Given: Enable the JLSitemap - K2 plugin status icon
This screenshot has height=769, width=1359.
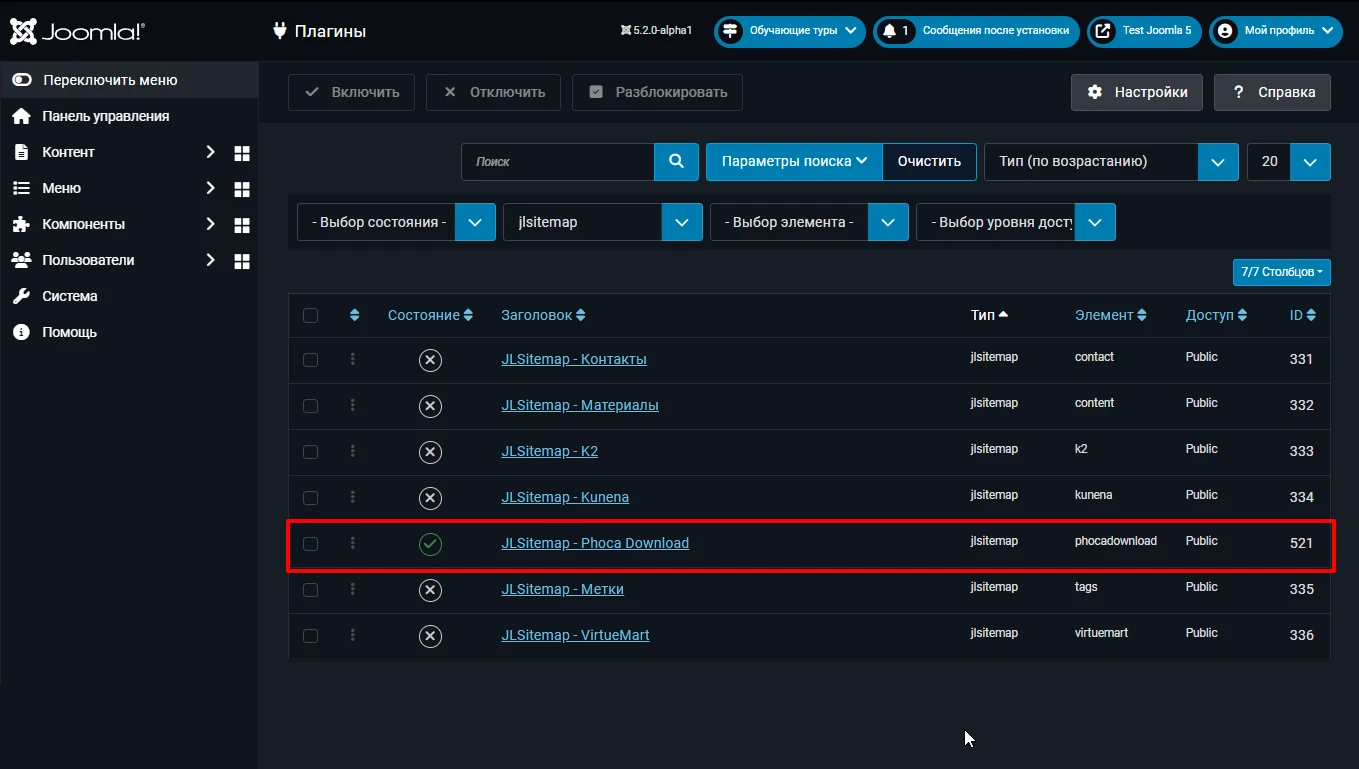Looking at the screenshot, I should pos(430,452).
